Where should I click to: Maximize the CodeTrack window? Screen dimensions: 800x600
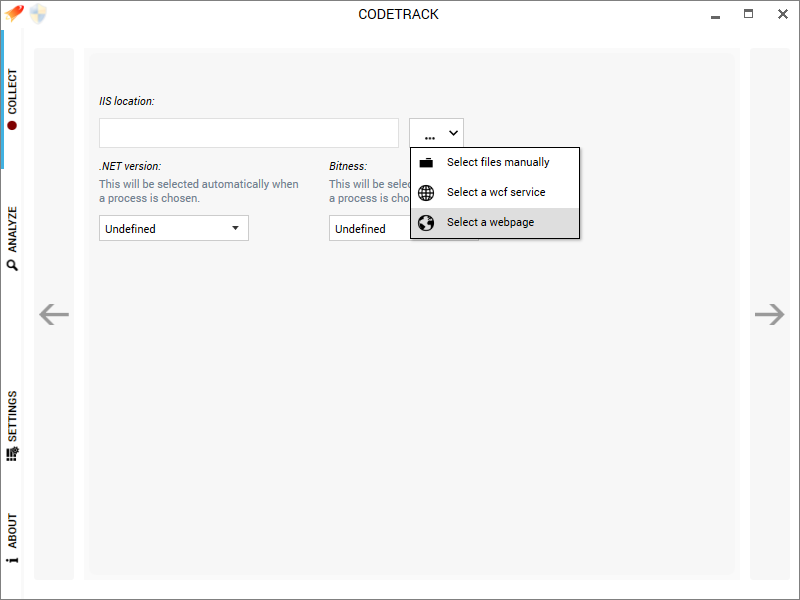(748, 14)
